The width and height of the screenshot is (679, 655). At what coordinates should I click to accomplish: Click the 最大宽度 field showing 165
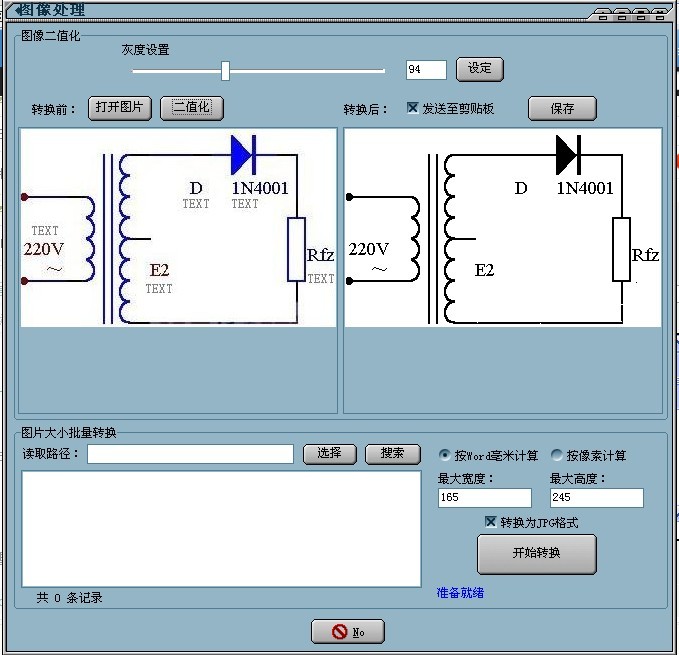(484, 498)
